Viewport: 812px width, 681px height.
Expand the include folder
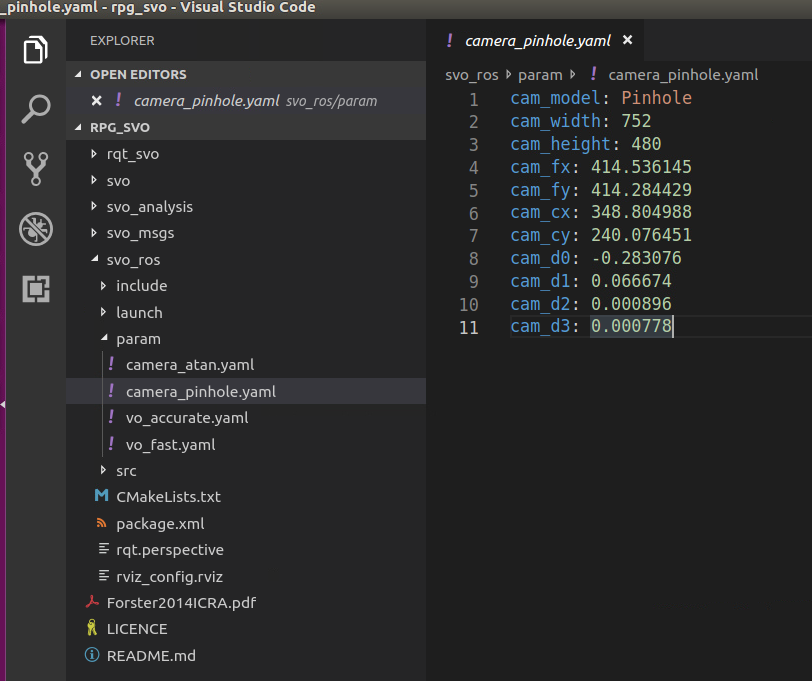click(103, 285)
